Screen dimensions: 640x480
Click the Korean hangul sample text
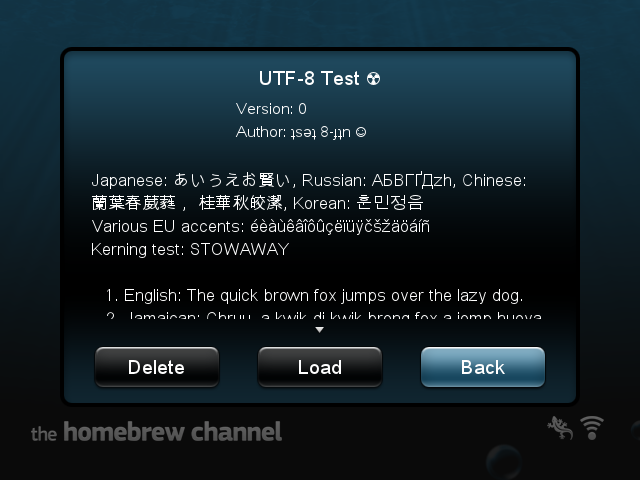[390, 203]
